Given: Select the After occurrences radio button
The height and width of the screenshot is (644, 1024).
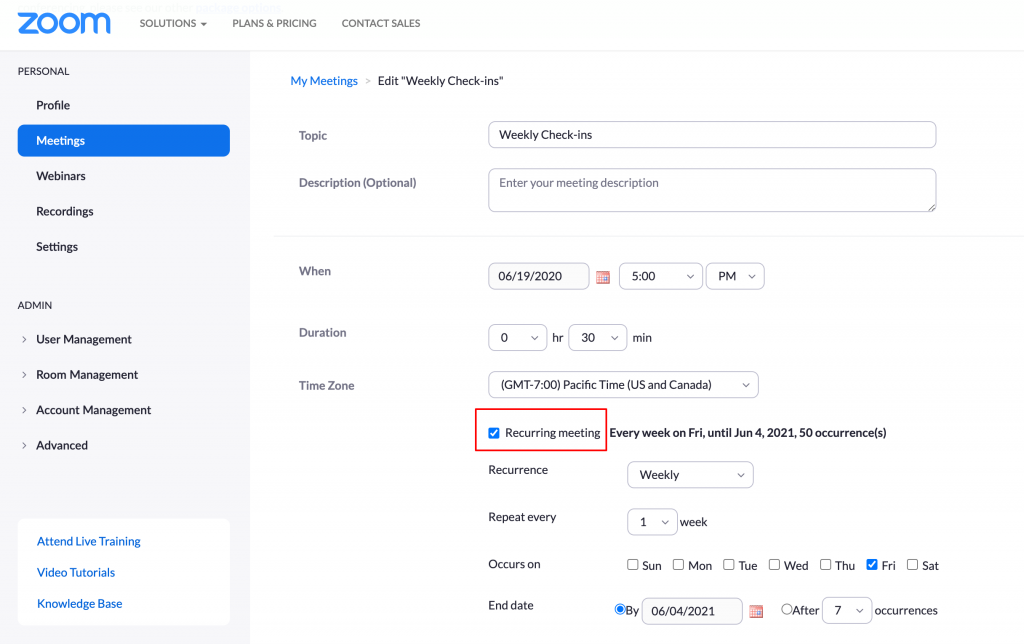Looking at the screenshot, I should (787, 610).
